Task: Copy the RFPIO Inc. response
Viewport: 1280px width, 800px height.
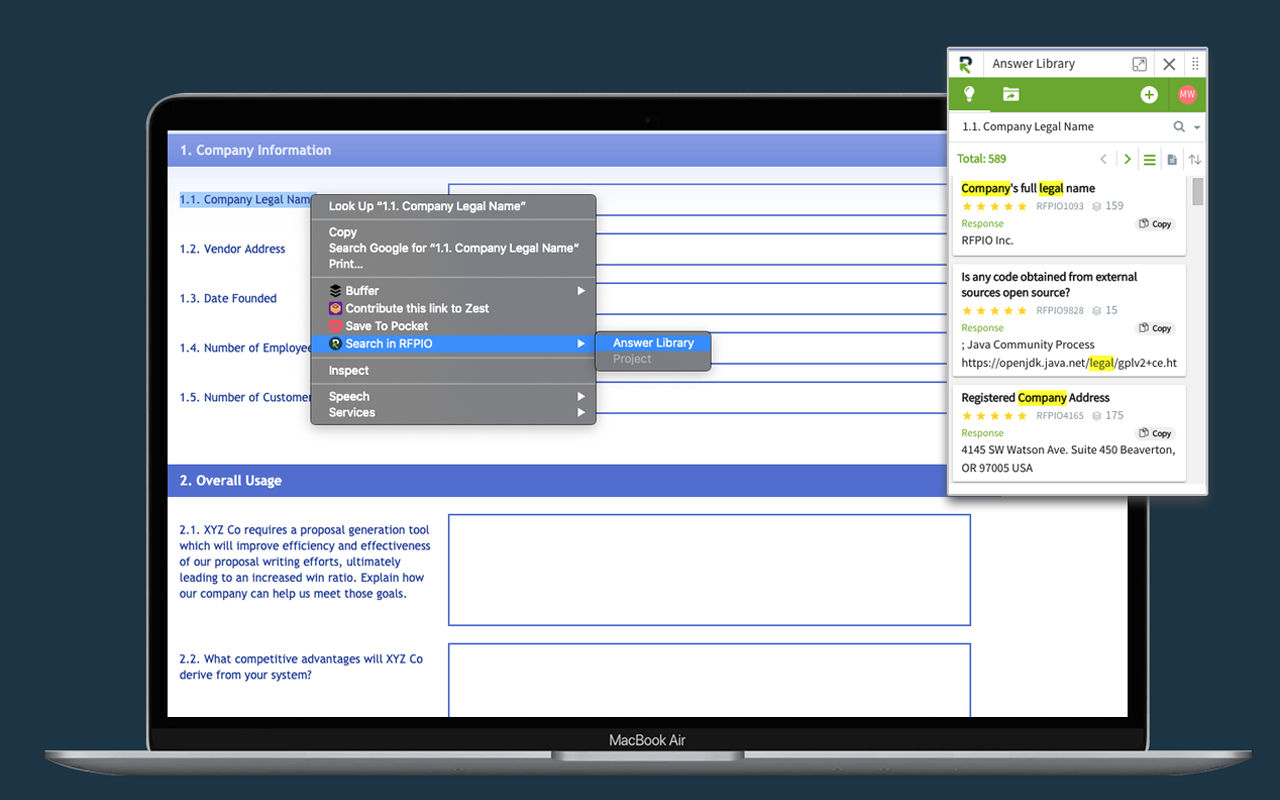Action: (x=1154, y=223)
